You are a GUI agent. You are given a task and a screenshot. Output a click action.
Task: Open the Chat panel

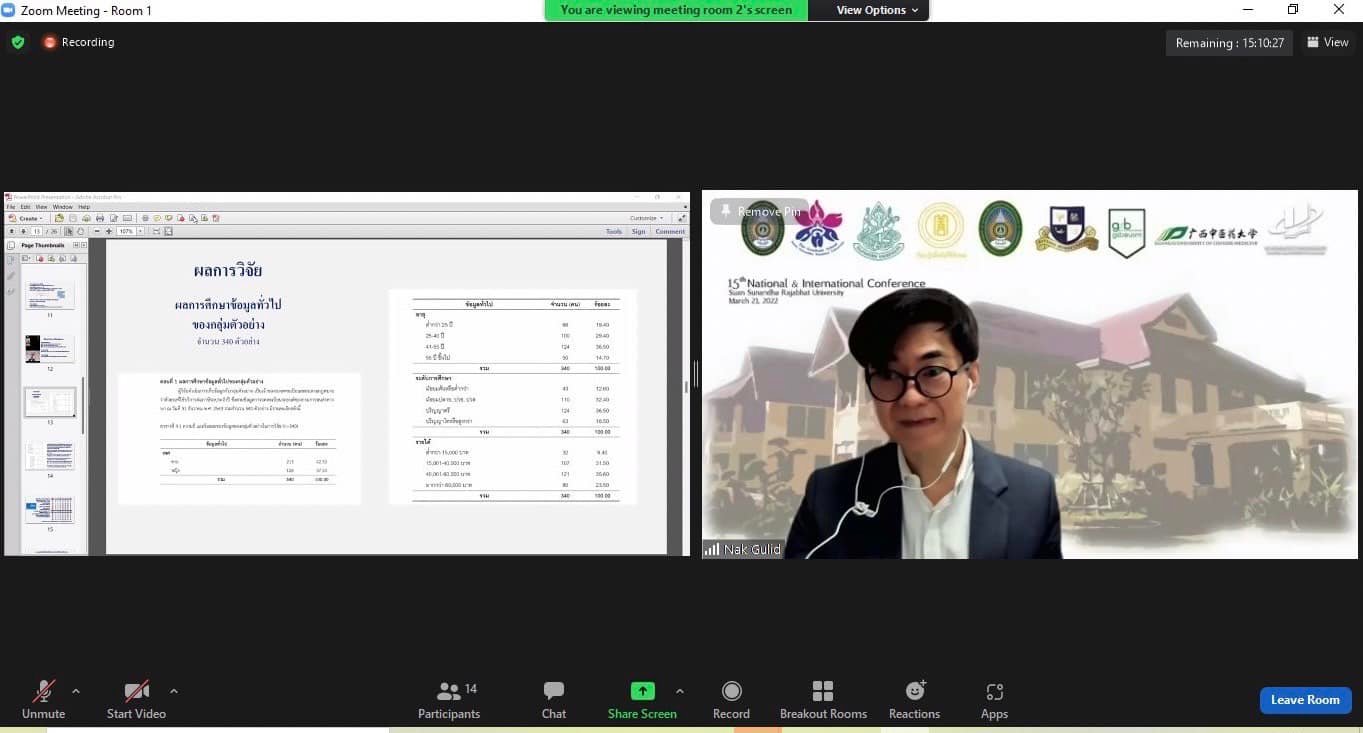tap(554, 692)
